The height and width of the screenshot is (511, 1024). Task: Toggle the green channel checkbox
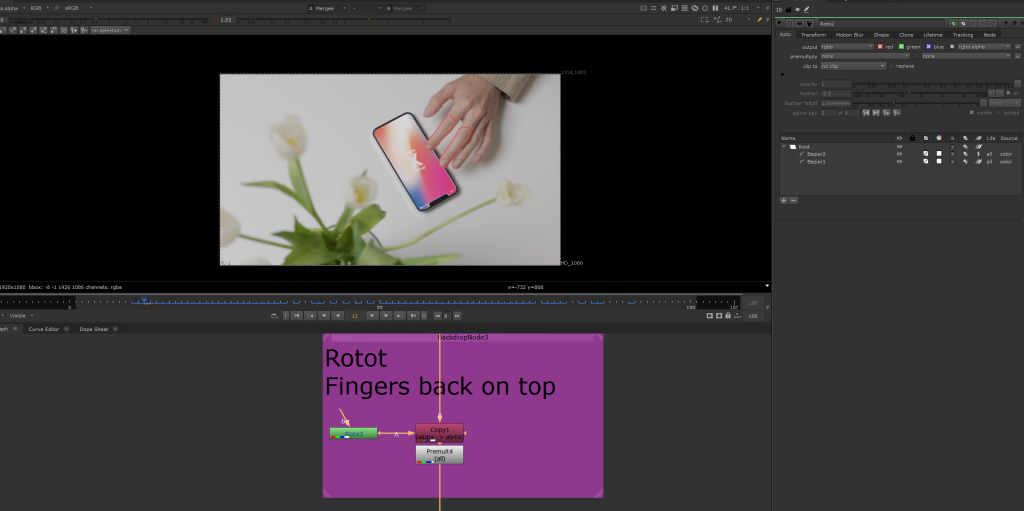pyautogui.click(x=901, y=46)
